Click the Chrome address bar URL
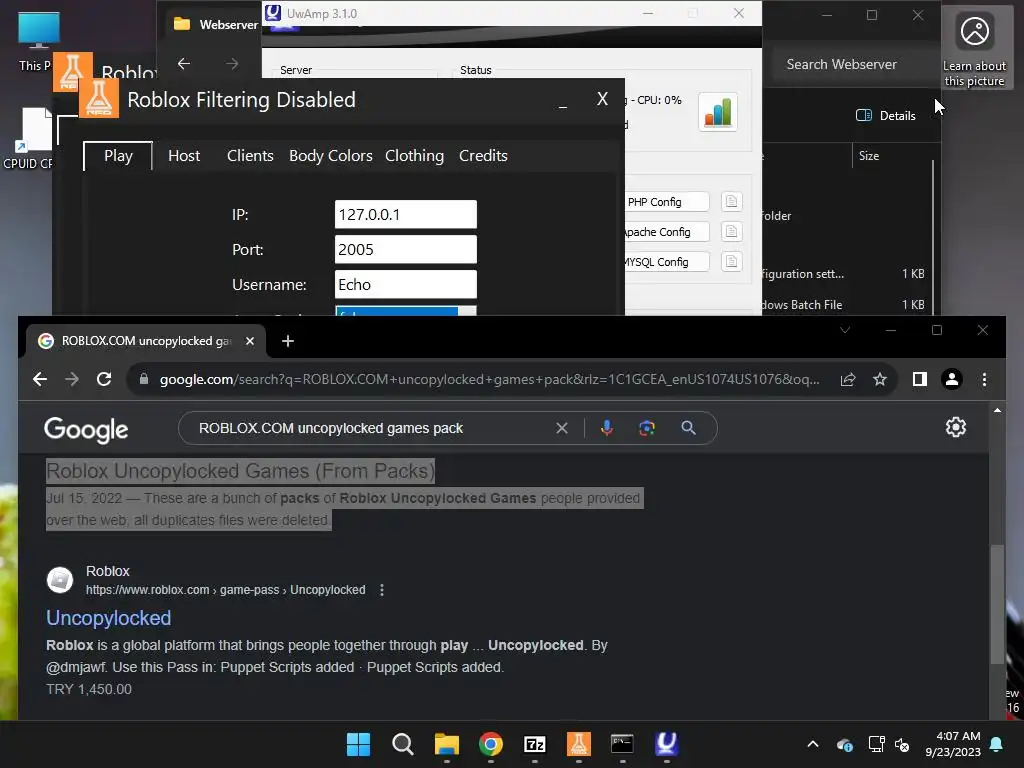 (x=489, y=379)
